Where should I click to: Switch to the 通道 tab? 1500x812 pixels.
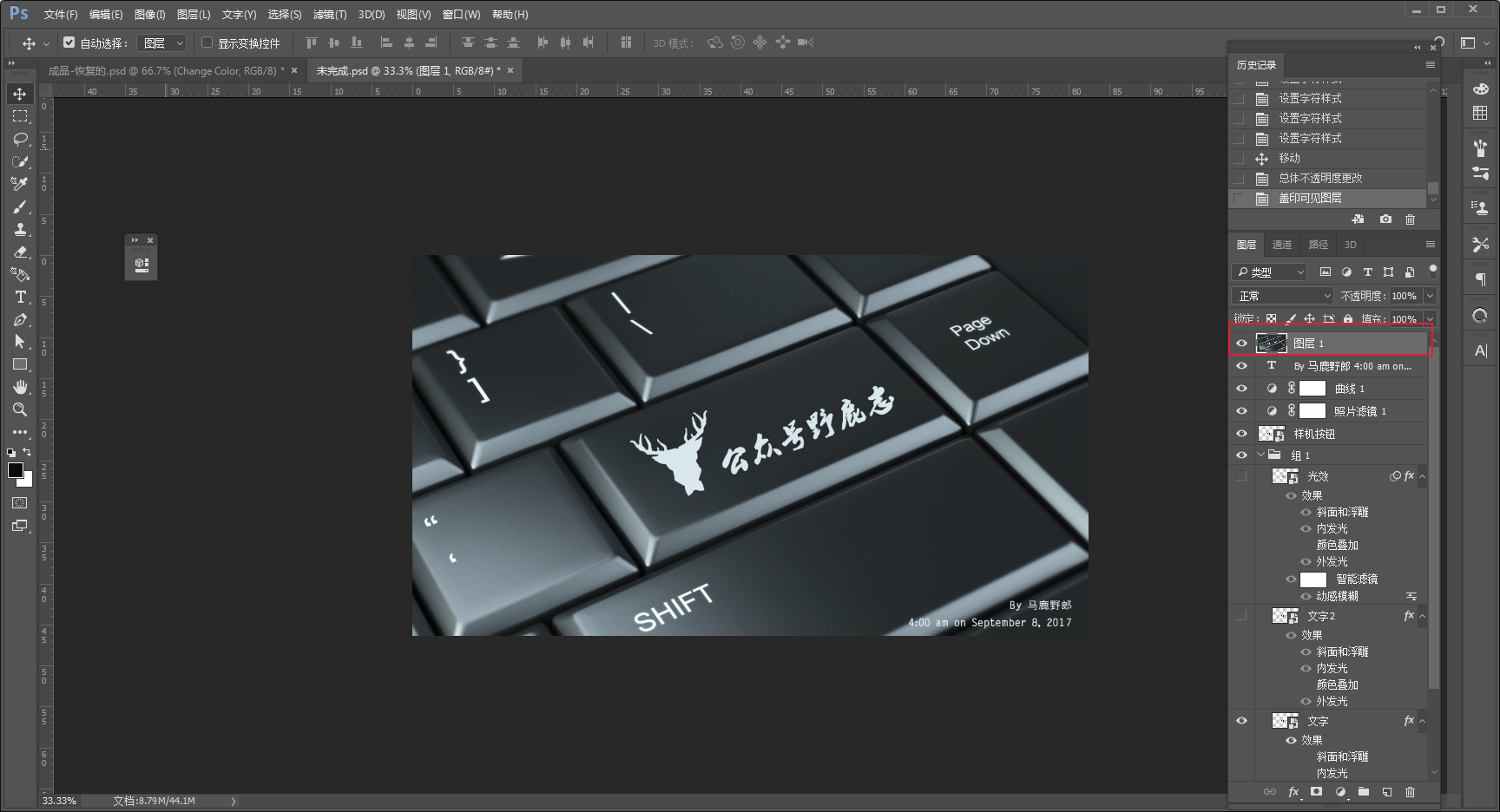point(1282,245)
